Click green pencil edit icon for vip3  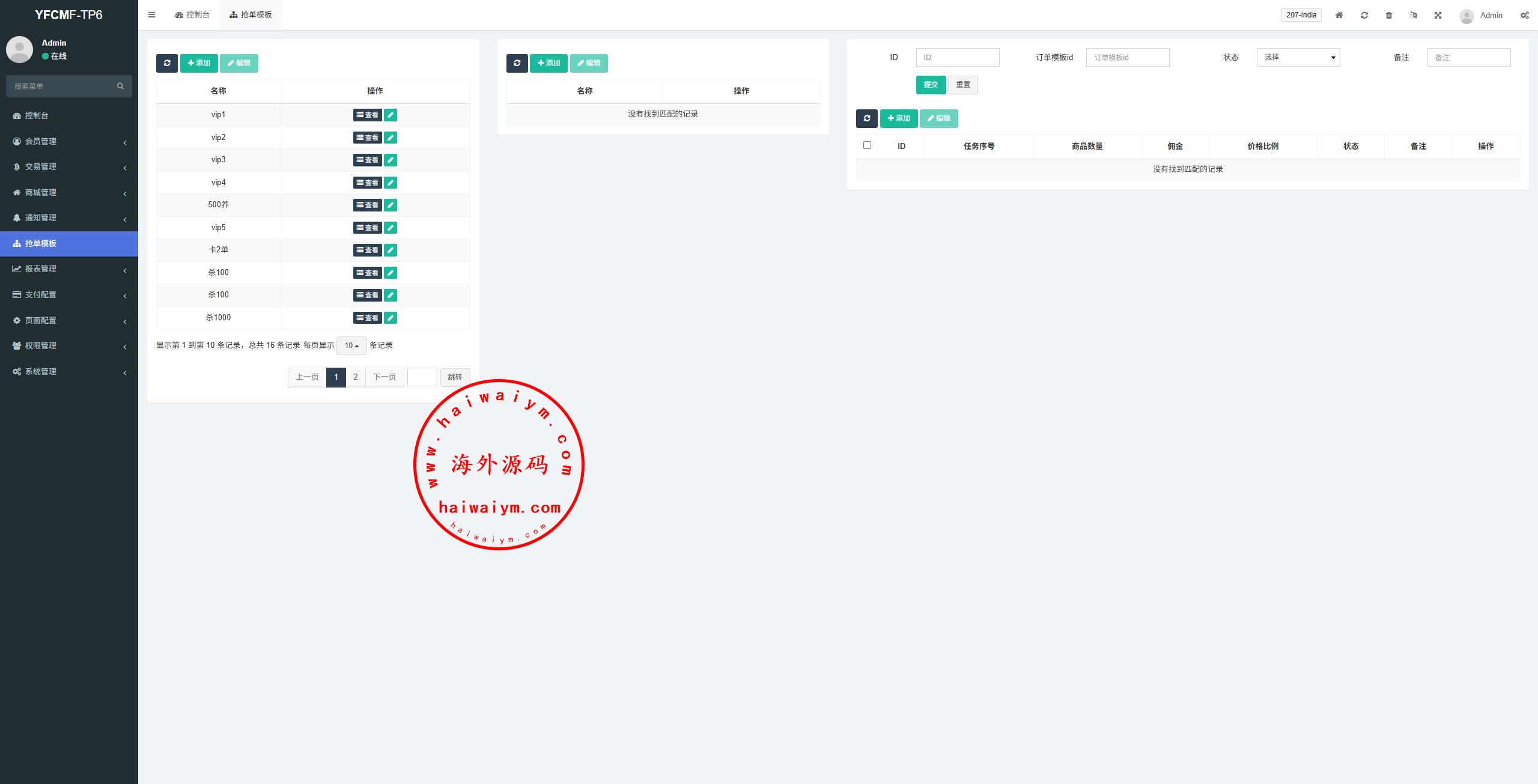pos(391,160)
